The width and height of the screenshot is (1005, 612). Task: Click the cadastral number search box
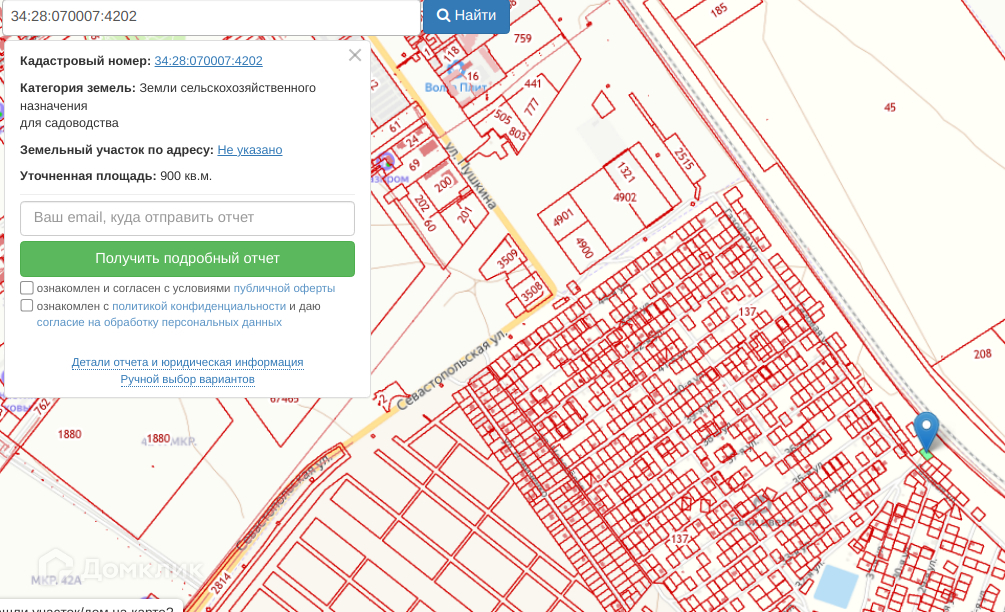[210, 17]
